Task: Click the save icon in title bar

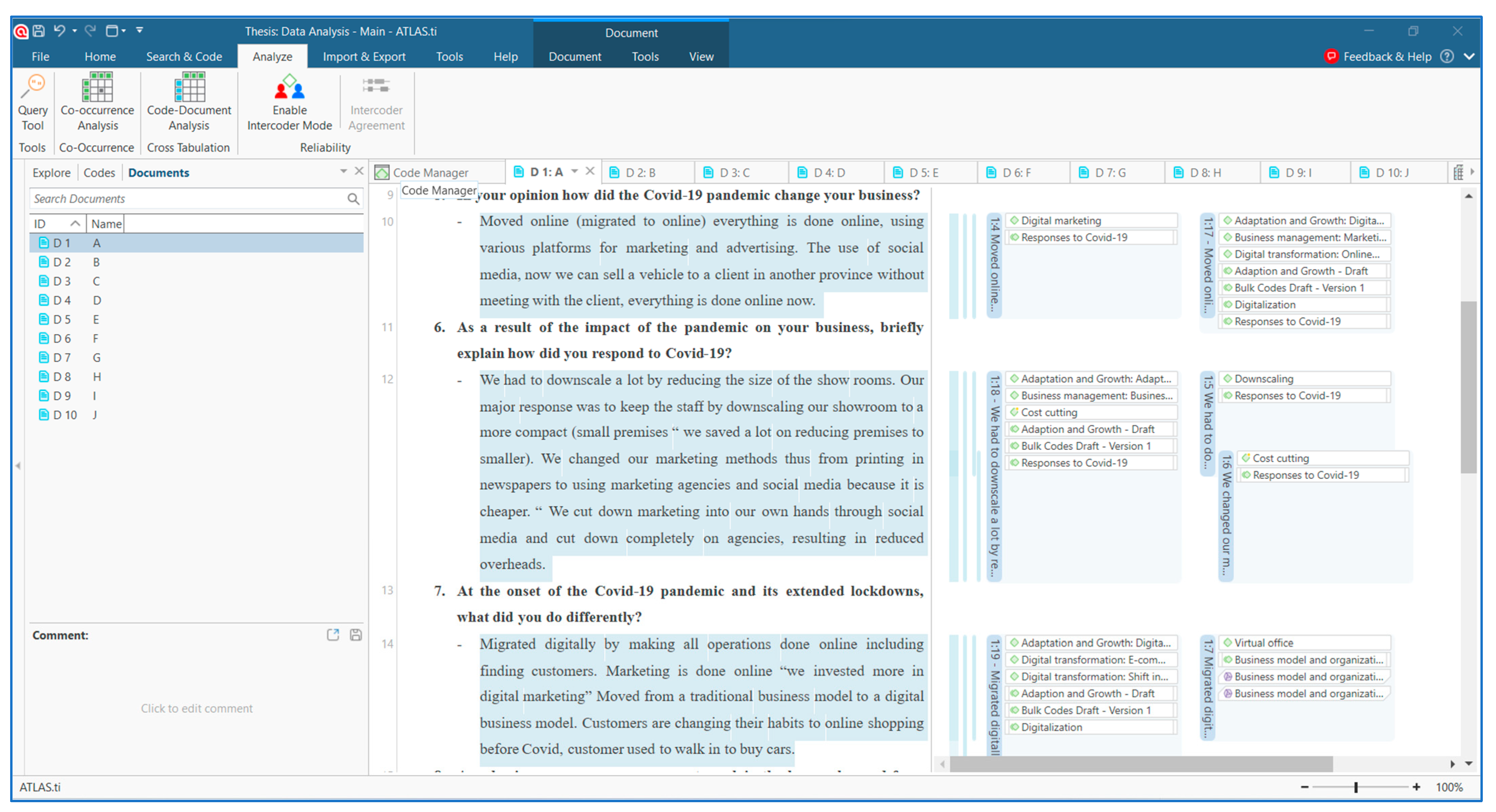Action: click(x=39, y=31)
